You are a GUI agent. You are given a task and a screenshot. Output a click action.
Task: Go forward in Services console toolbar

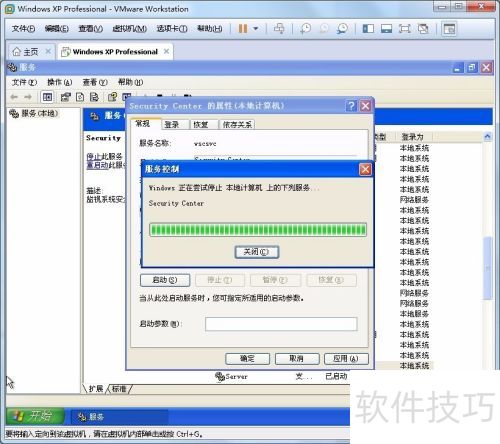28,97
